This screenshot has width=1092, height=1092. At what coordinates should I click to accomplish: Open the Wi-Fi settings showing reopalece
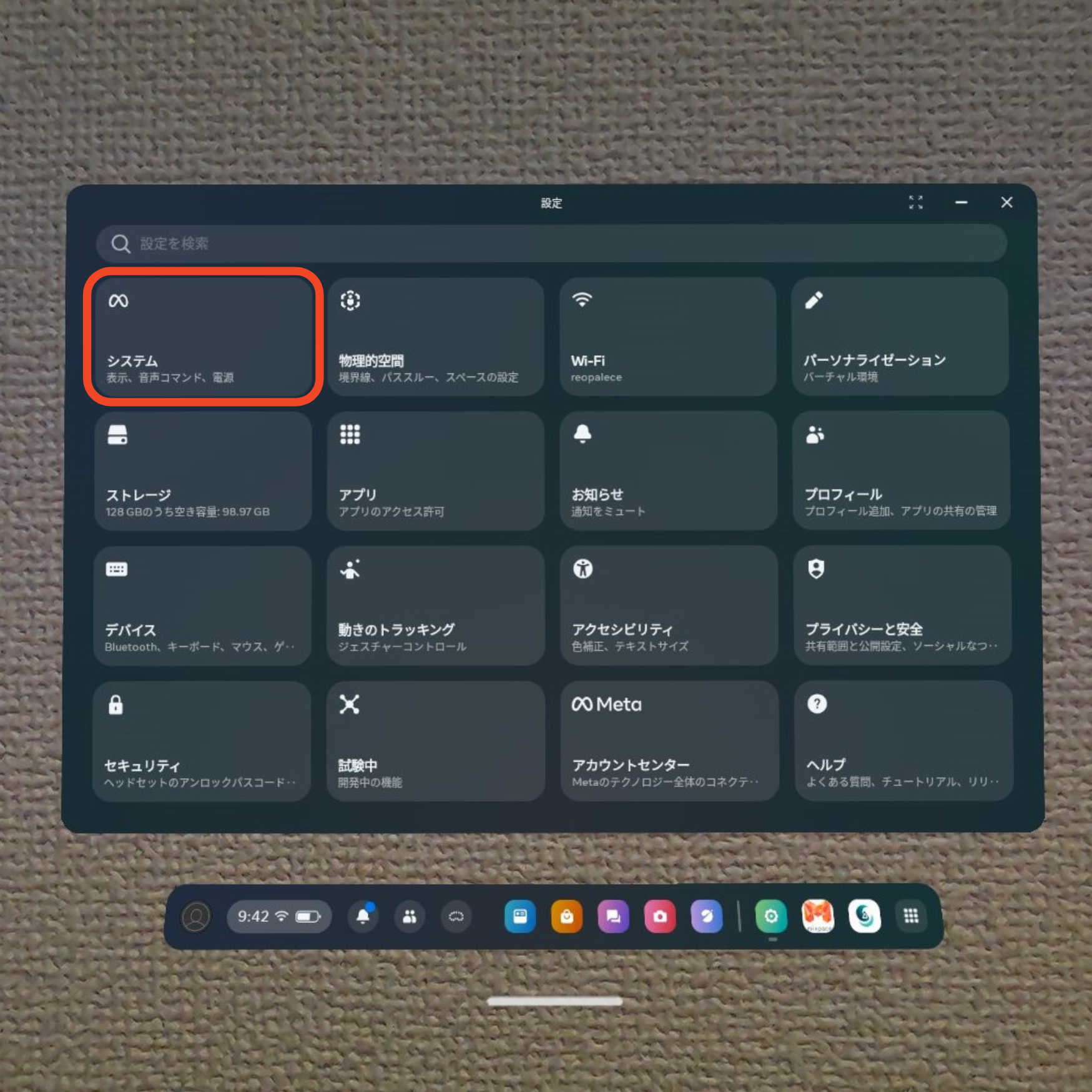[668, 337]
